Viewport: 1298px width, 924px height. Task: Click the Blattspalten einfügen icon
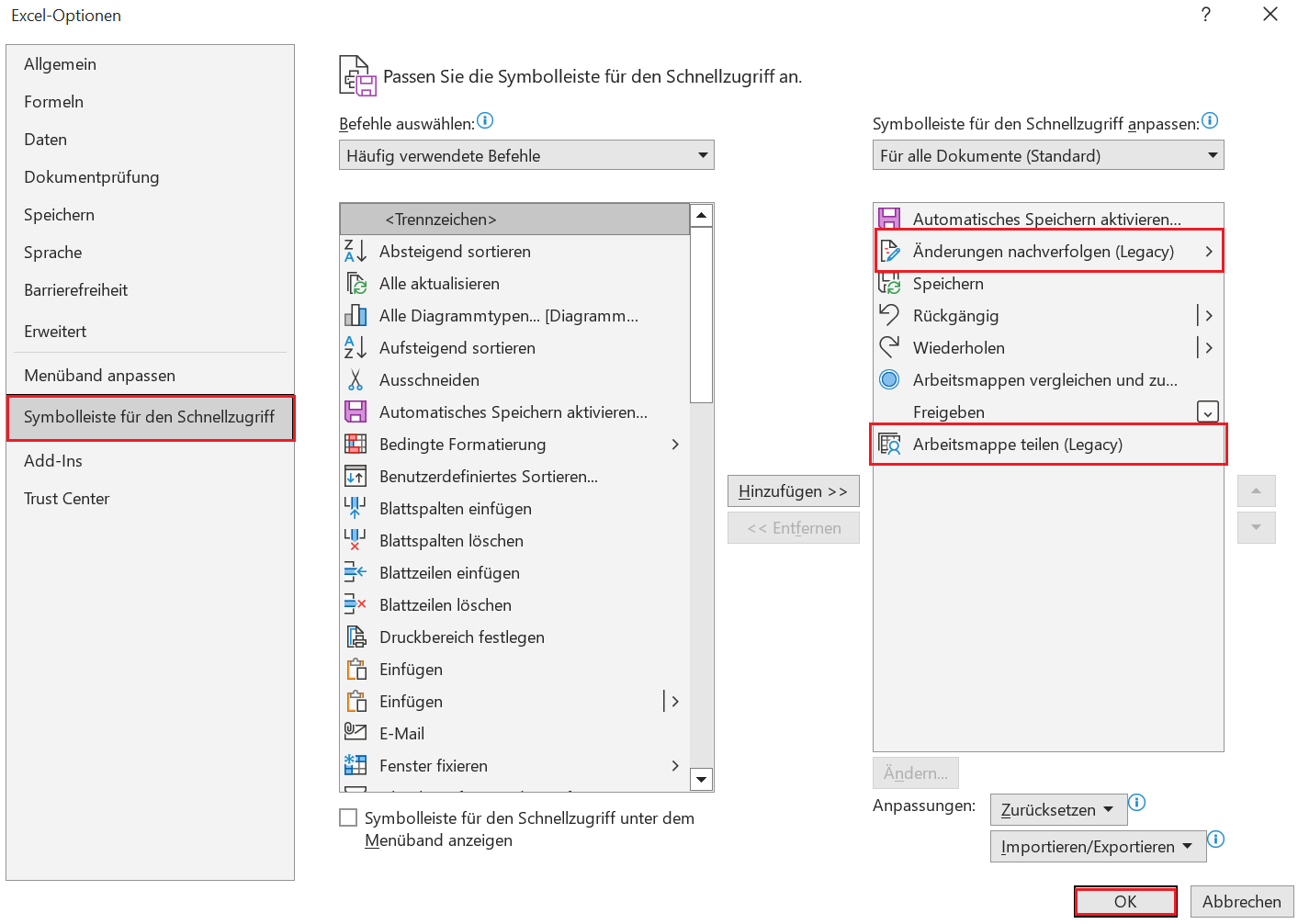[x=356, y=508]
